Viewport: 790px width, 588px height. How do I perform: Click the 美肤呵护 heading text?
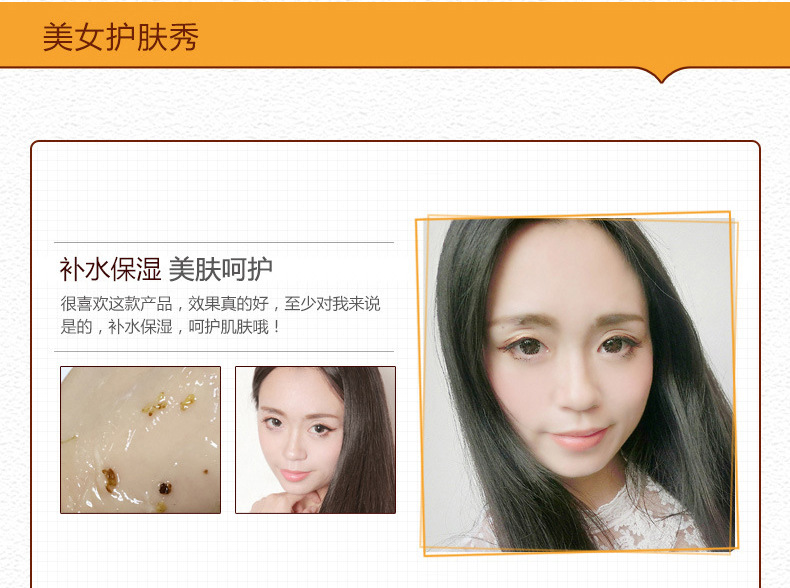(221, 269)
